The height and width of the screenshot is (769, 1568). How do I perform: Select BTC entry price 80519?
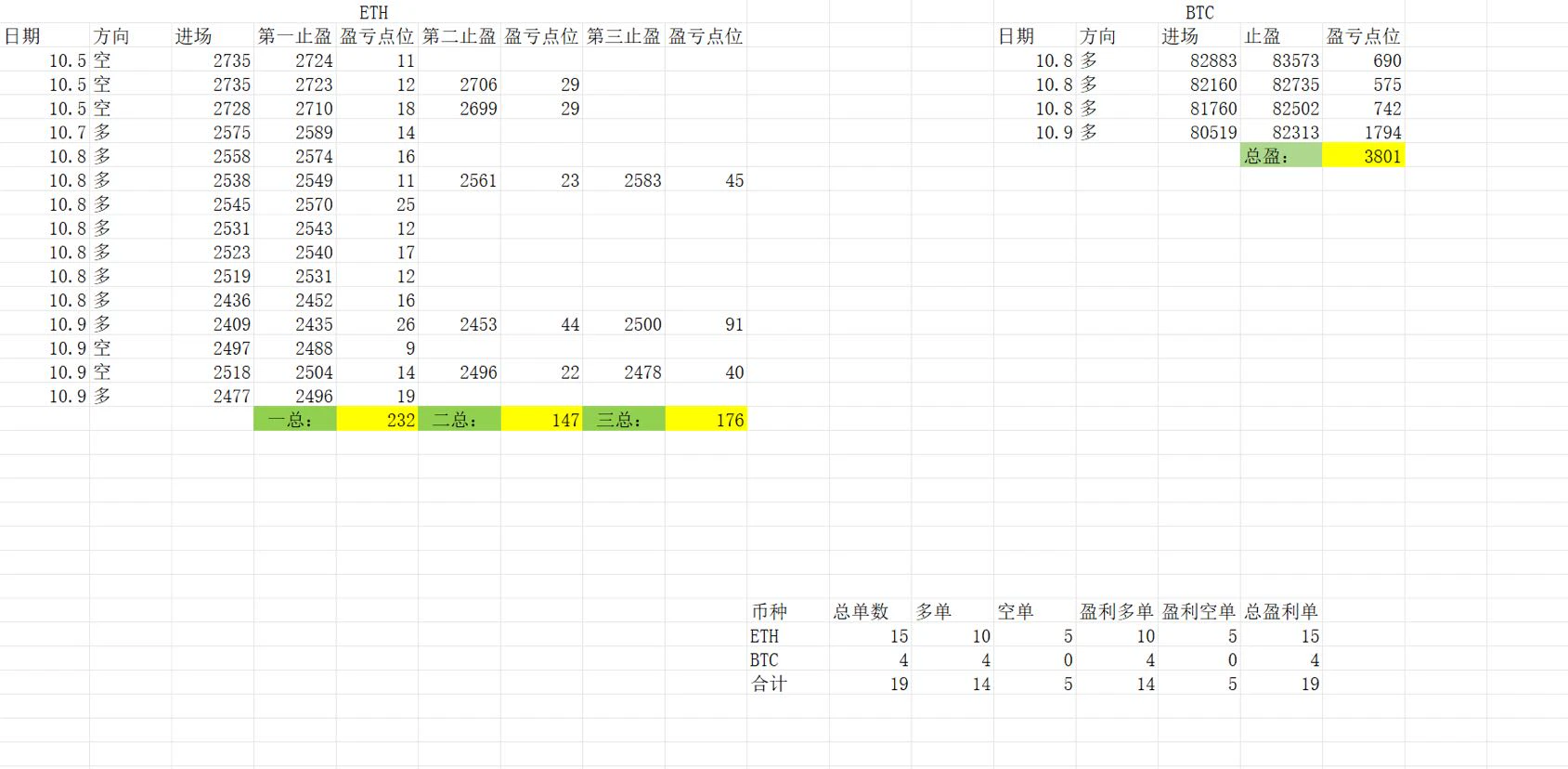click(1199, 132)
